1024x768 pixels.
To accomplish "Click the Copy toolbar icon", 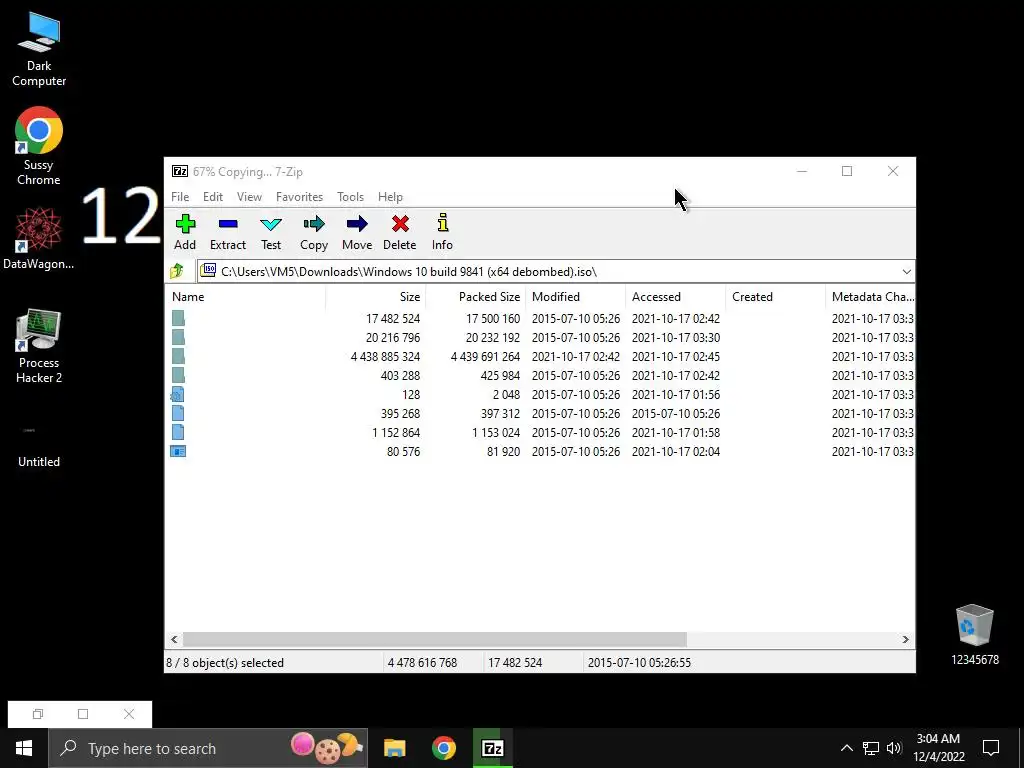I will (313, 232).
